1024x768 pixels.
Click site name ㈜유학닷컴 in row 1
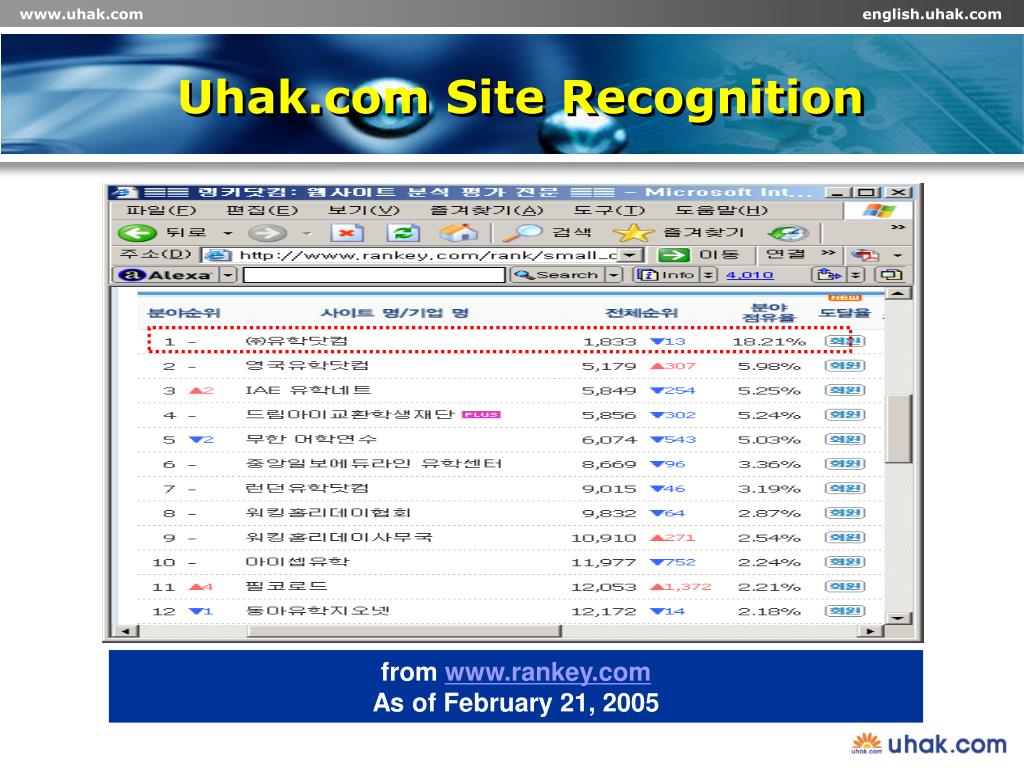[x=296, y=341]
